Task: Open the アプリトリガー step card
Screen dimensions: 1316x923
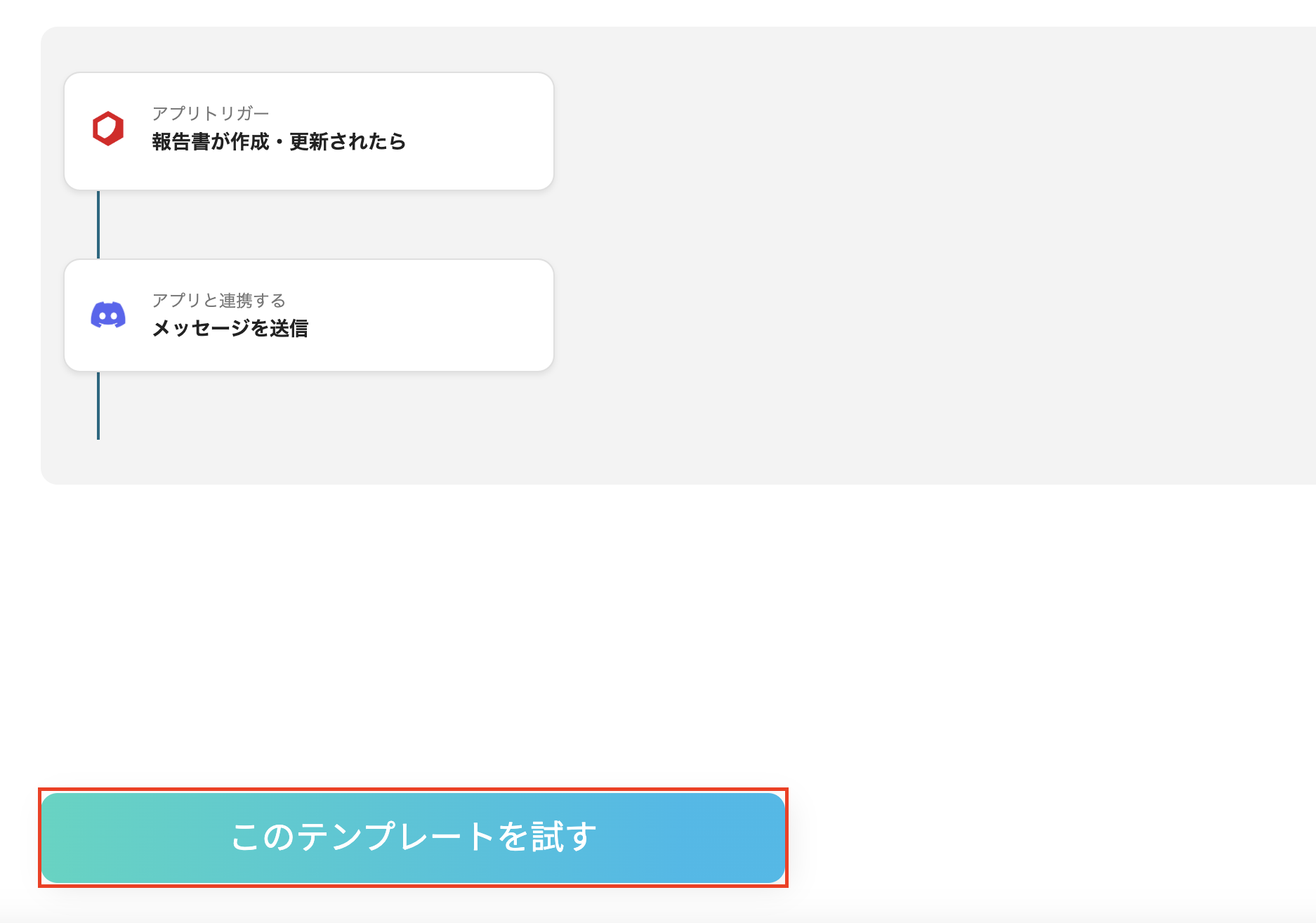Action: click(308, 130)
